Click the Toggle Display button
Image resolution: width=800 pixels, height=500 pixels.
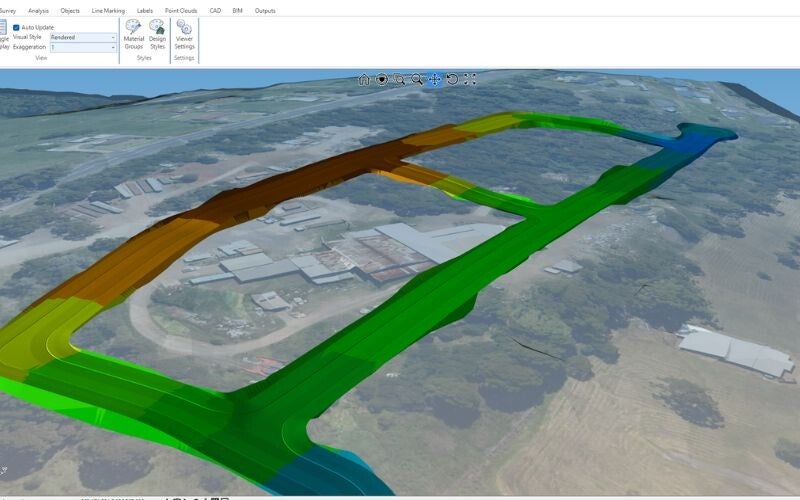click(3, 34)
